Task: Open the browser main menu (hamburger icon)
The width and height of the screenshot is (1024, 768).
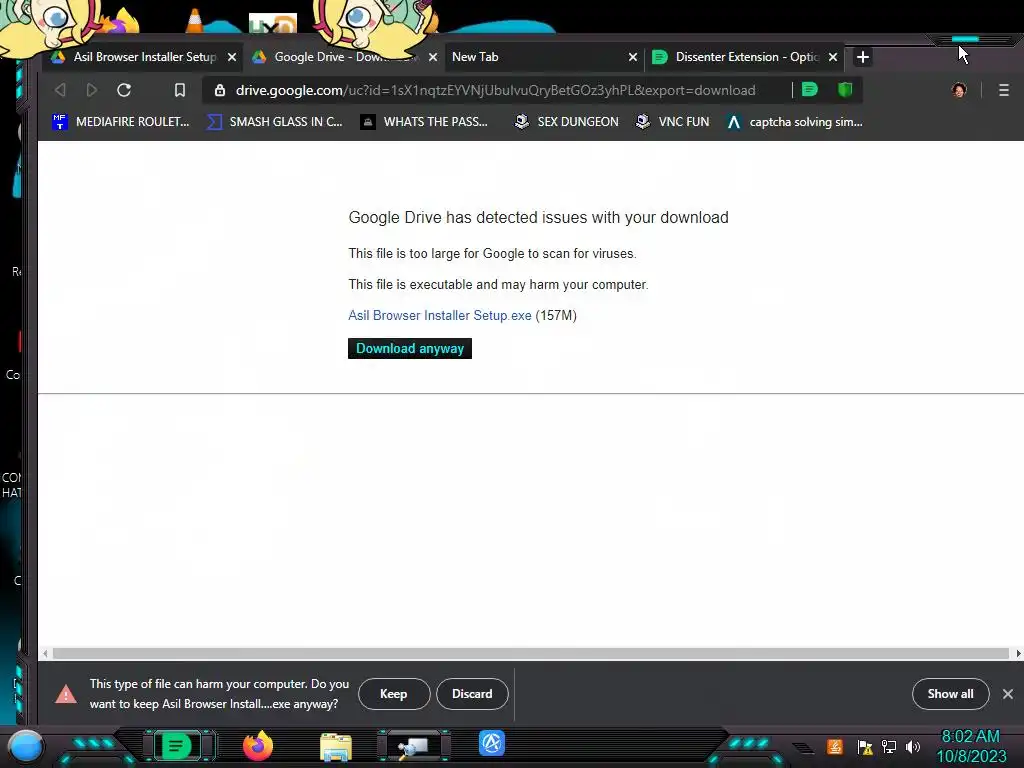Action: [1004, 90]
